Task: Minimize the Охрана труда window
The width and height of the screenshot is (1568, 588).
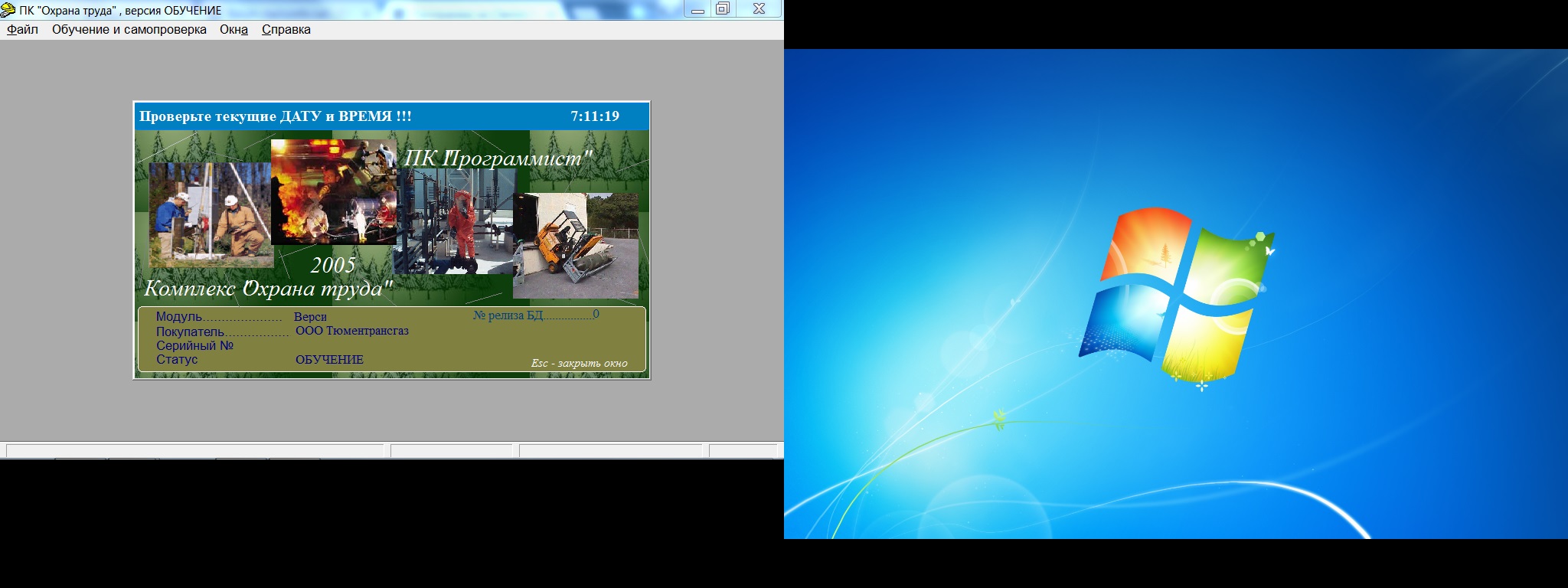Action: 697,9
